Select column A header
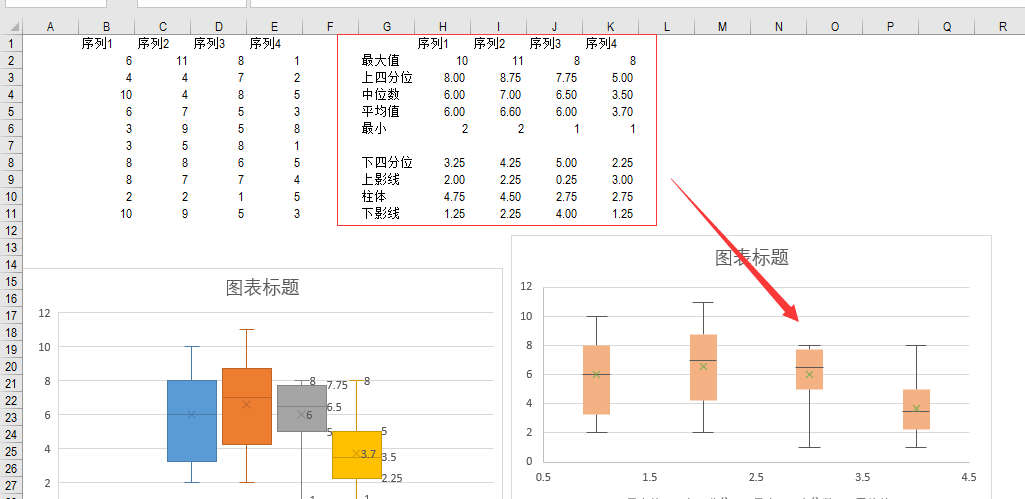The height and width of the screenshot is (499, 1025). click(x=51, y=27)
